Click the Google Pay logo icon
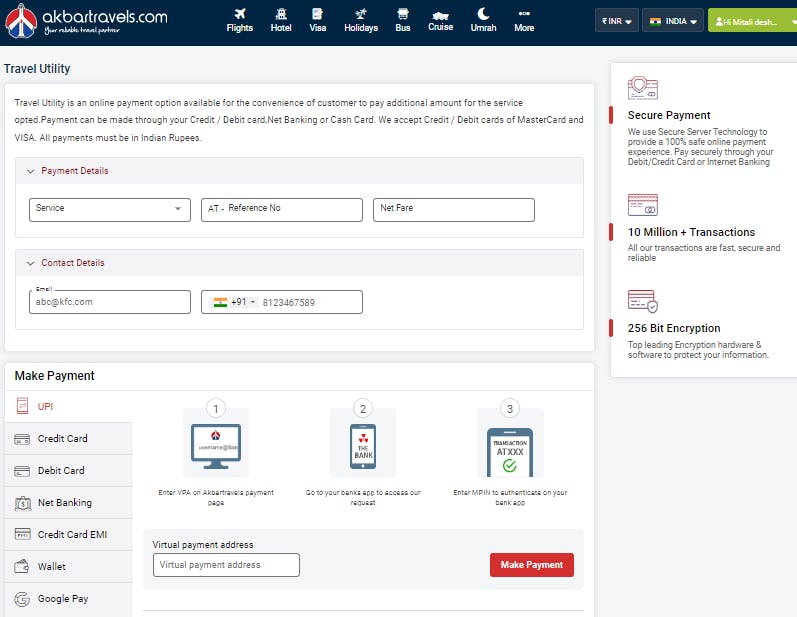The image size is (797, 617). (22, 599)
